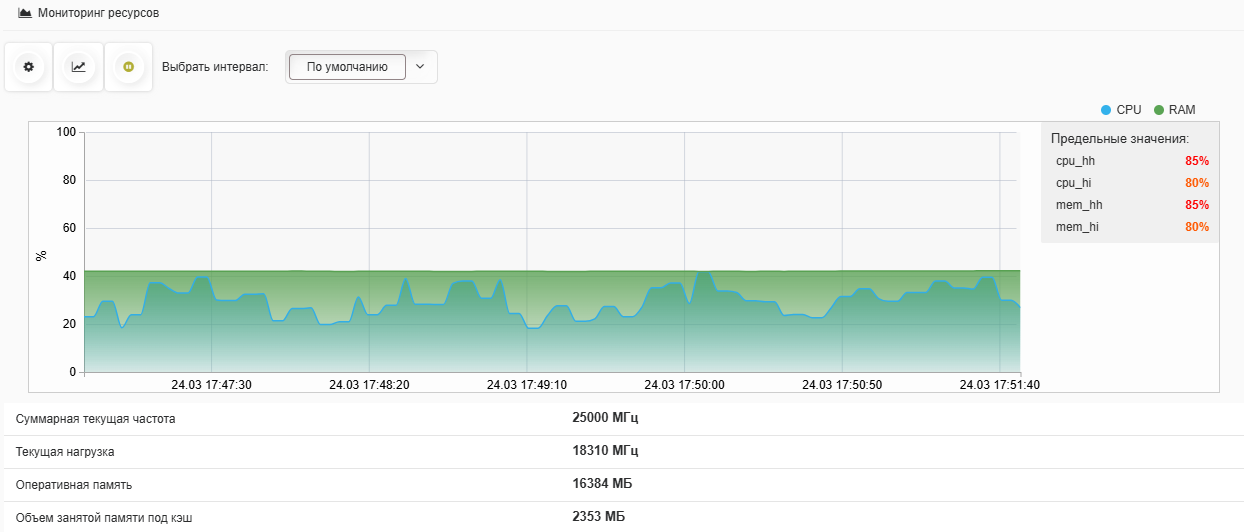This screenshot has height=532, width=1244.
Task: Click the line chart icon button
Action: point(78,67)
